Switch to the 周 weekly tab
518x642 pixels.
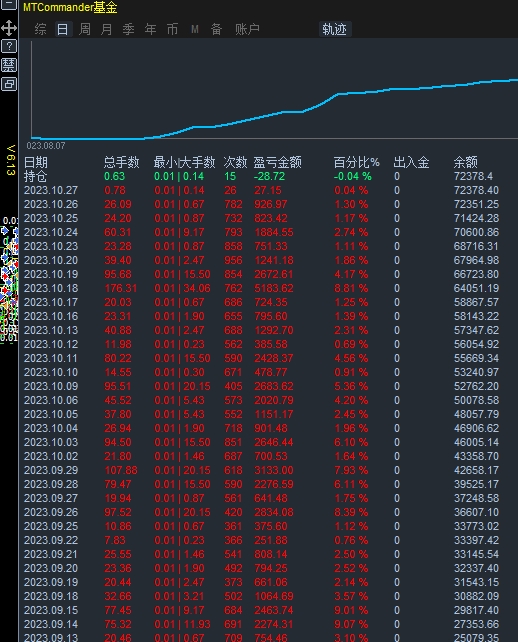[x=85, y=29]
